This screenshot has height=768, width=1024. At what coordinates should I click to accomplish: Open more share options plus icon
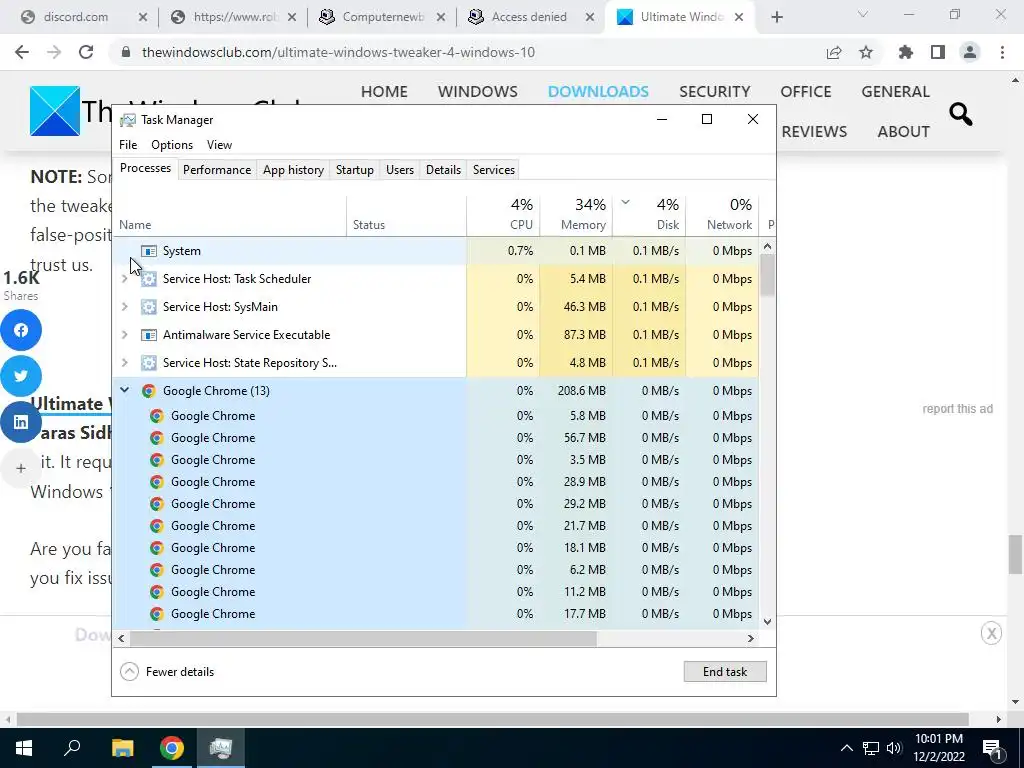(21, 468)
